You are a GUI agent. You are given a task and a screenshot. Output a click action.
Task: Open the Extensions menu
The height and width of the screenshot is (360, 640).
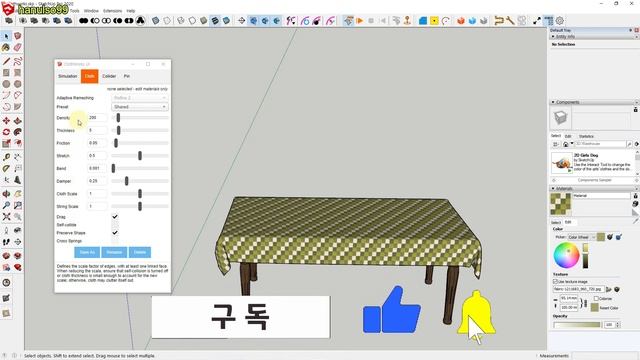[112, 11]
